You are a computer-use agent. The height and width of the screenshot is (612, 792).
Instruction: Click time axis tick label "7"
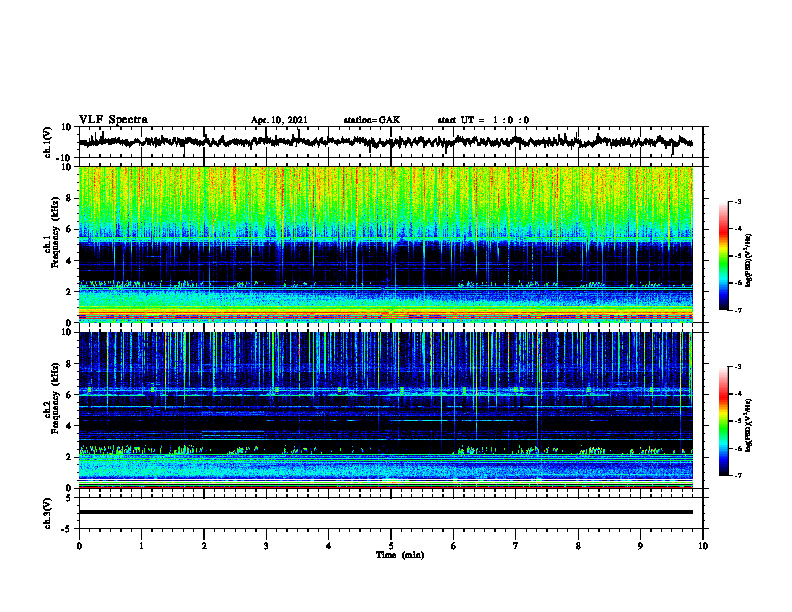tap(516, 546)
